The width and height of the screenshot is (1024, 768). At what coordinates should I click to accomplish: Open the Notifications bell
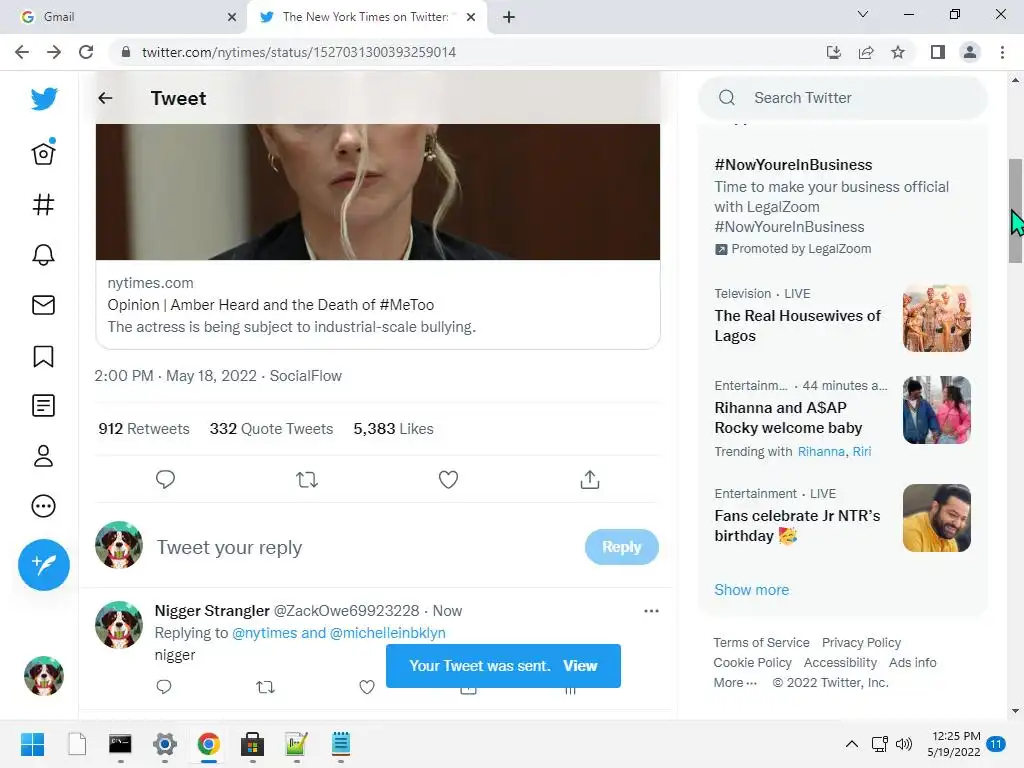(x=44, y=255)
